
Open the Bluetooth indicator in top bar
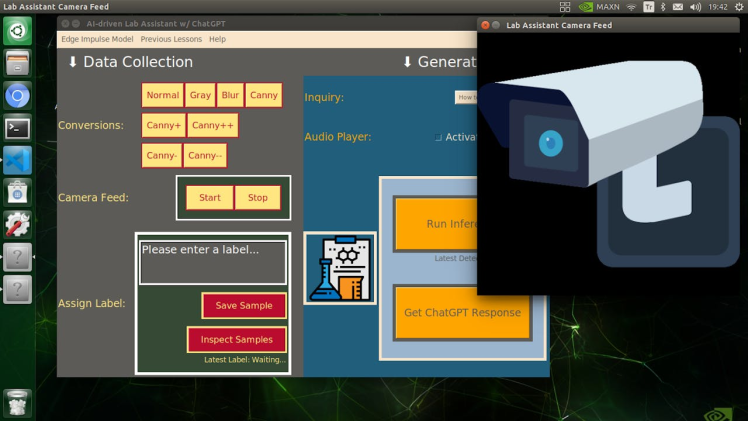coord(662,7)
